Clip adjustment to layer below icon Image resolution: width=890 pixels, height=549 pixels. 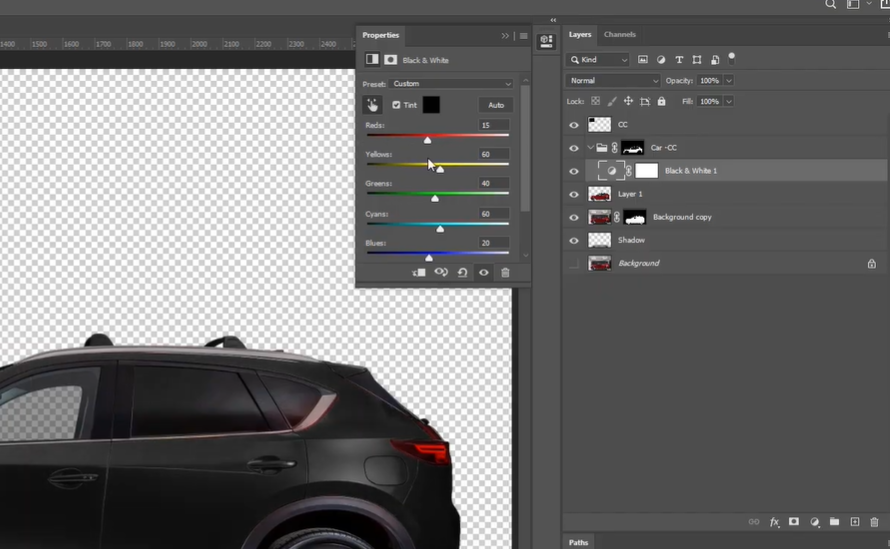pos(419,273)
